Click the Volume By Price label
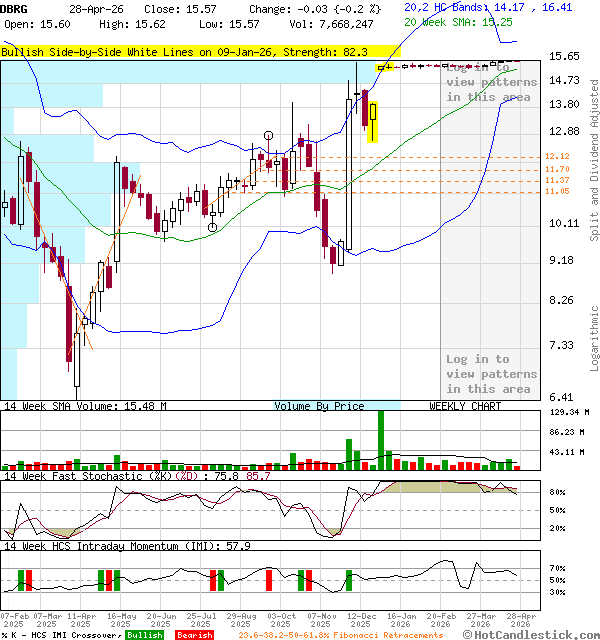The height and width of the screenshot is (640, 600). point(320,406)
